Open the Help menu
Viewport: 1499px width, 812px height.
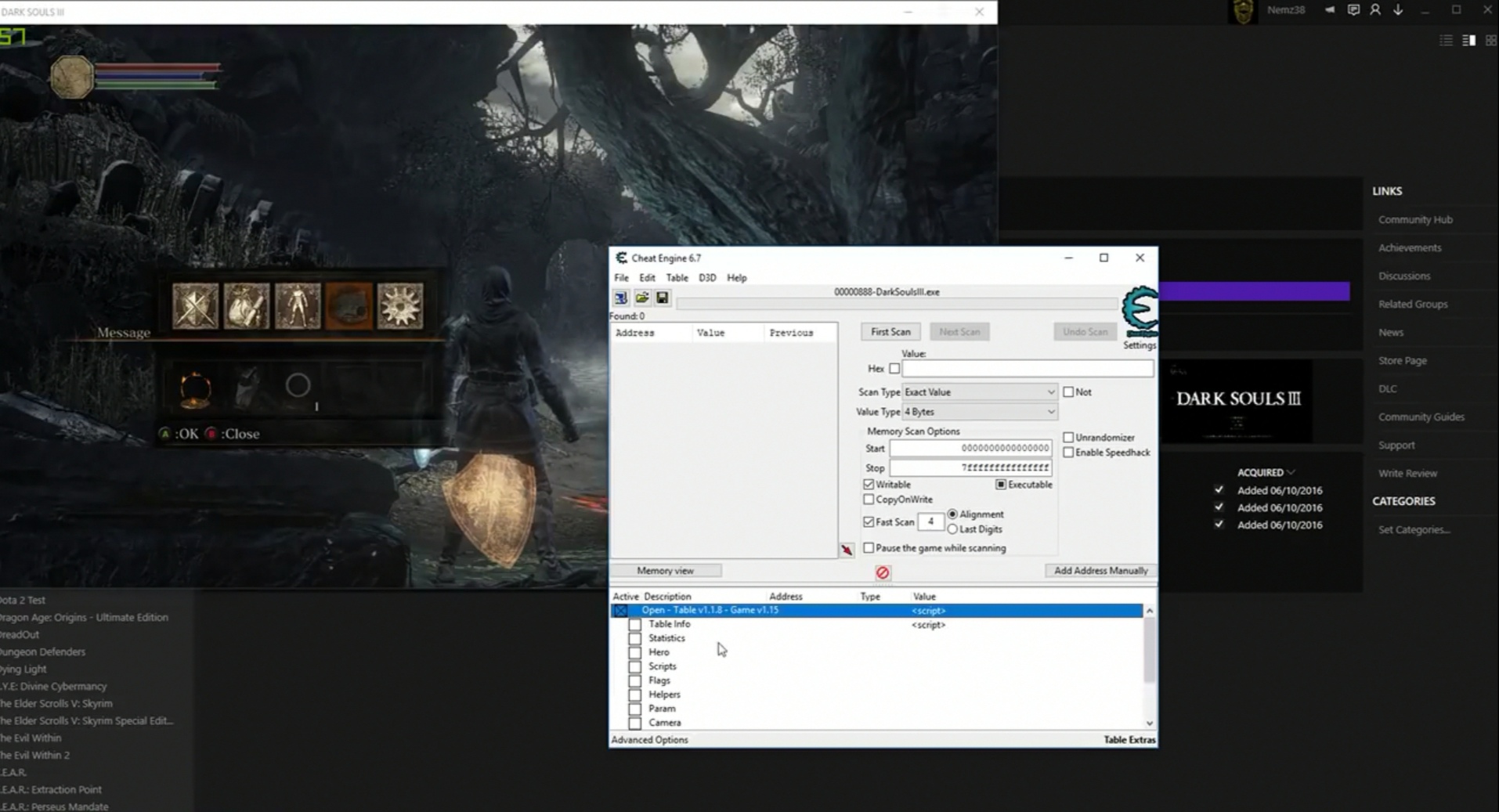(x=736, y=277)
